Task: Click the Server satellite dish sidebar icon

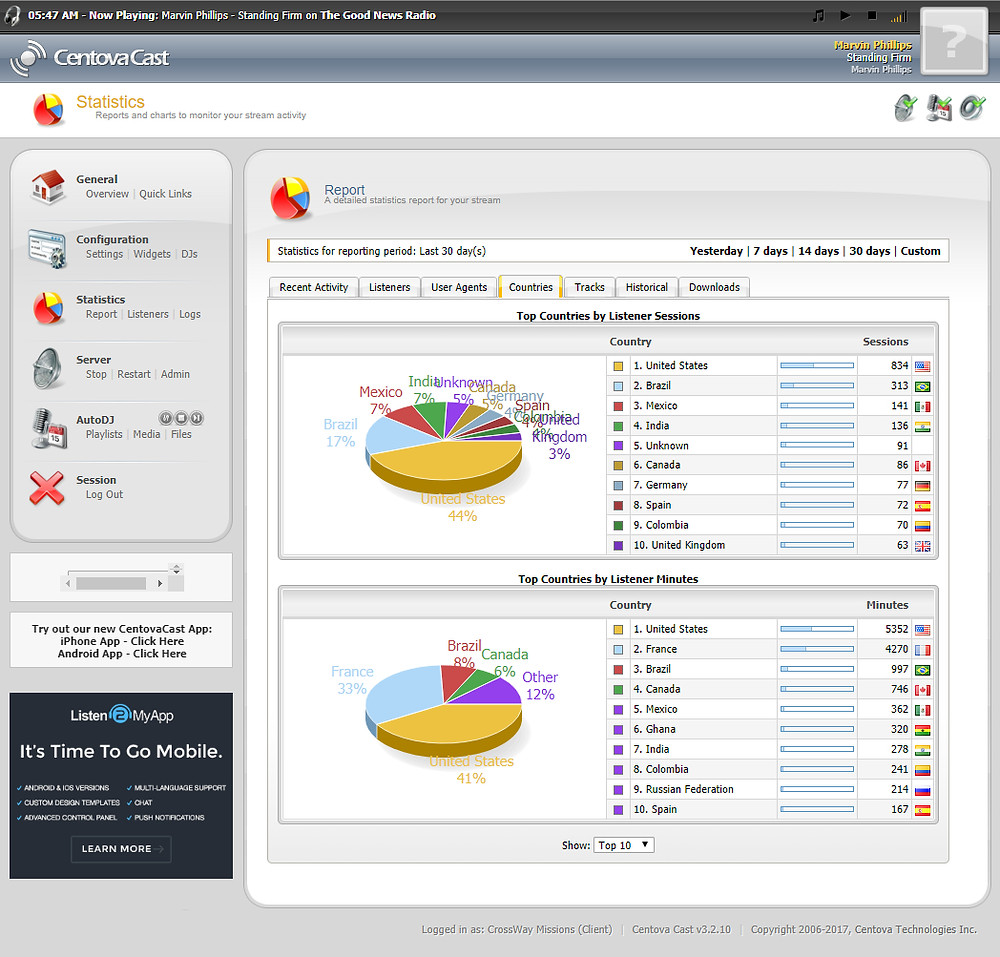Action: 48,368
